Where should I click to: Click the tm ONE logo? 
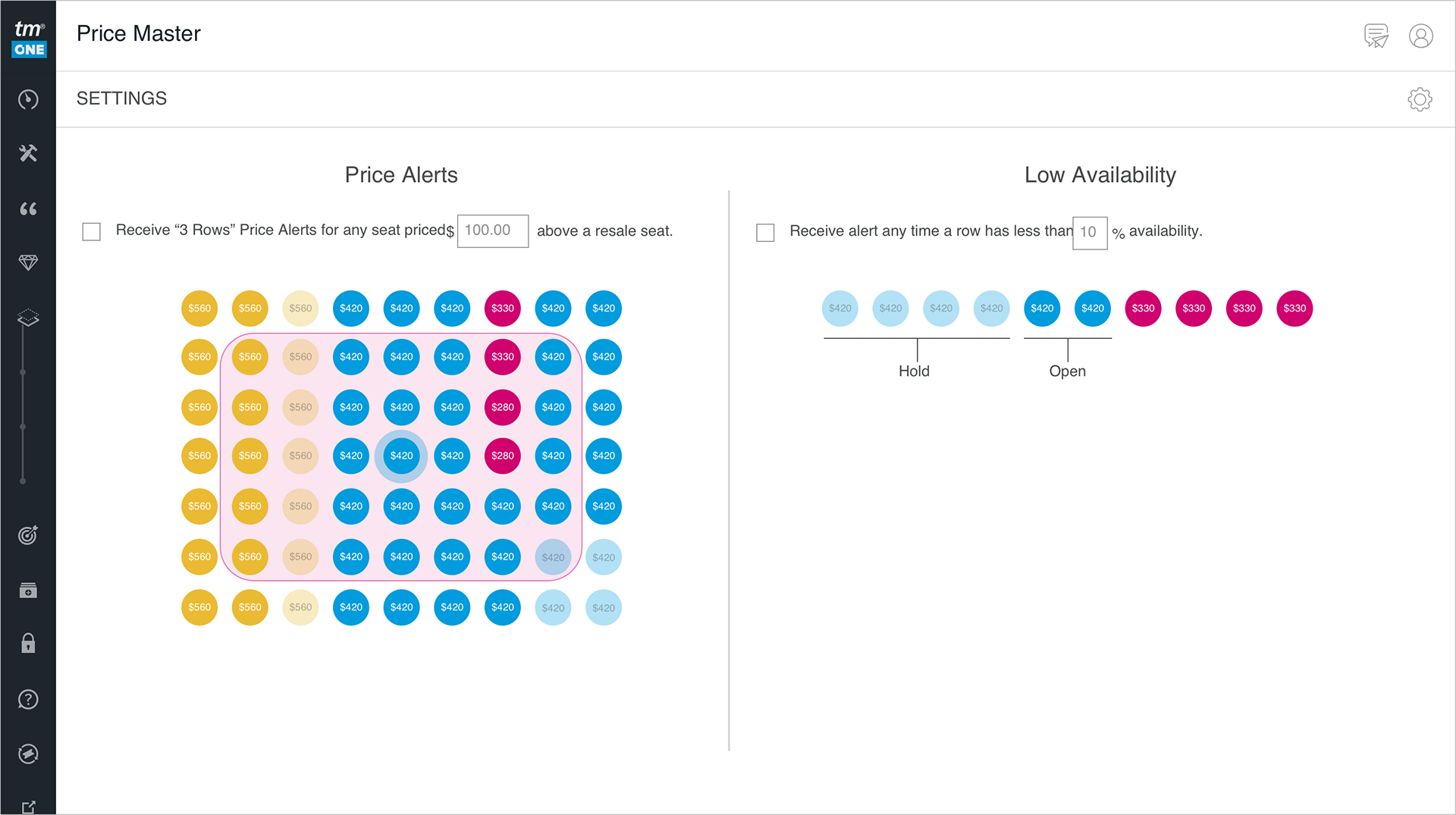29,38
